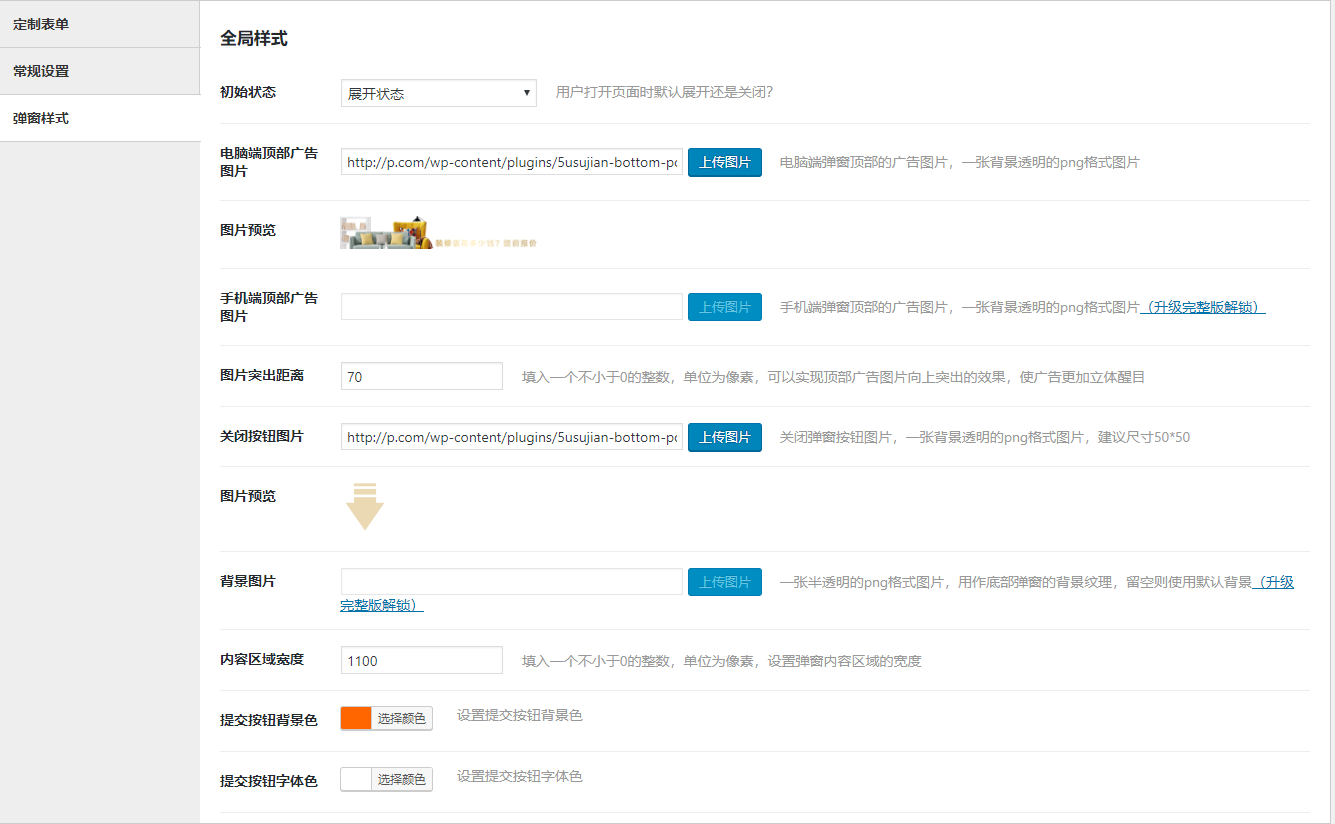The width and height of the screenshot is (1335, 824).
Task: Click the 内容区域宽度 field with value 1100
Action: point(422,660)
